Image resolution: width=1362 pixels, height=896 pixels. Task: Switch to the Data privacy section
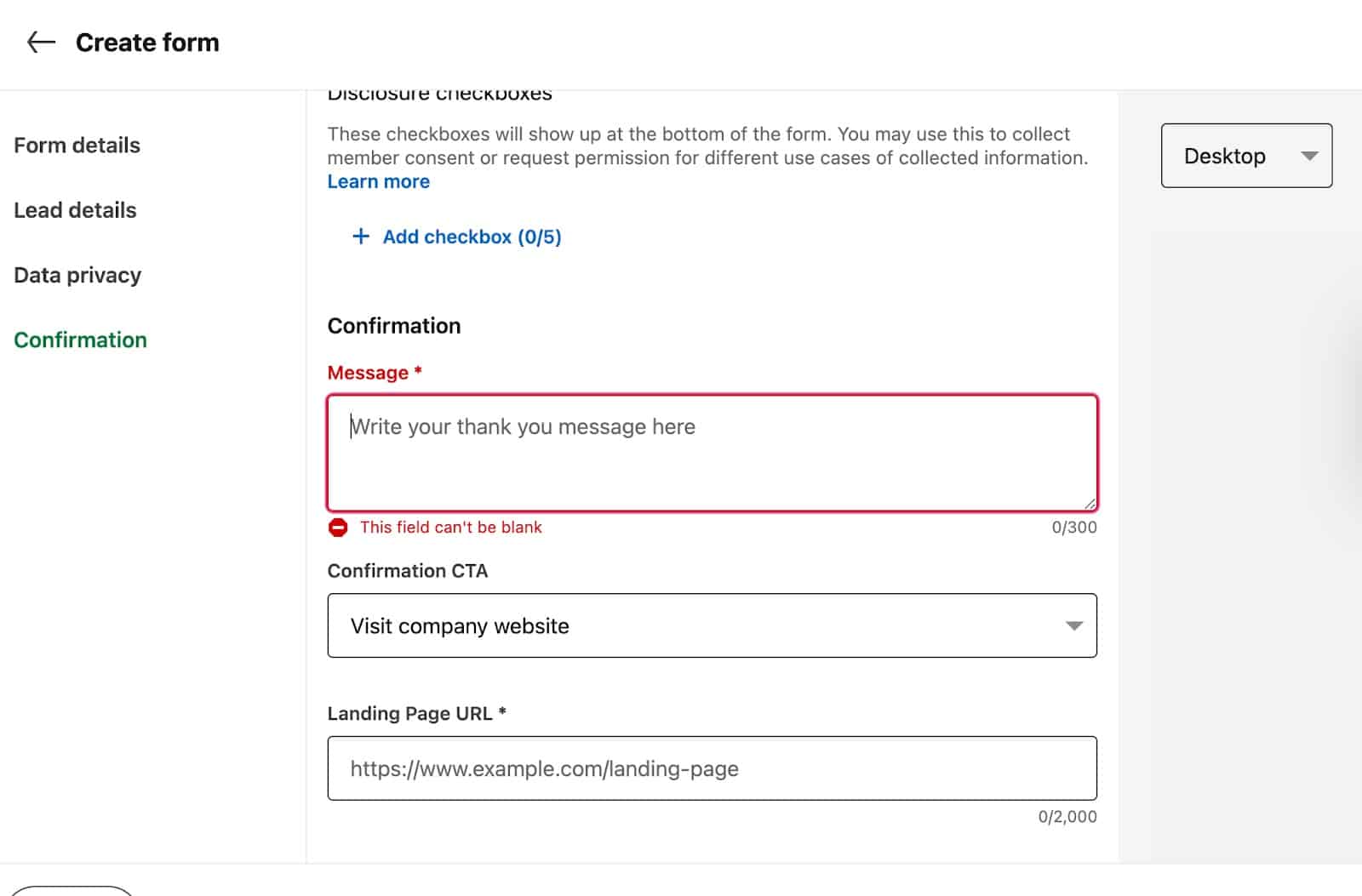click(77, 276)
